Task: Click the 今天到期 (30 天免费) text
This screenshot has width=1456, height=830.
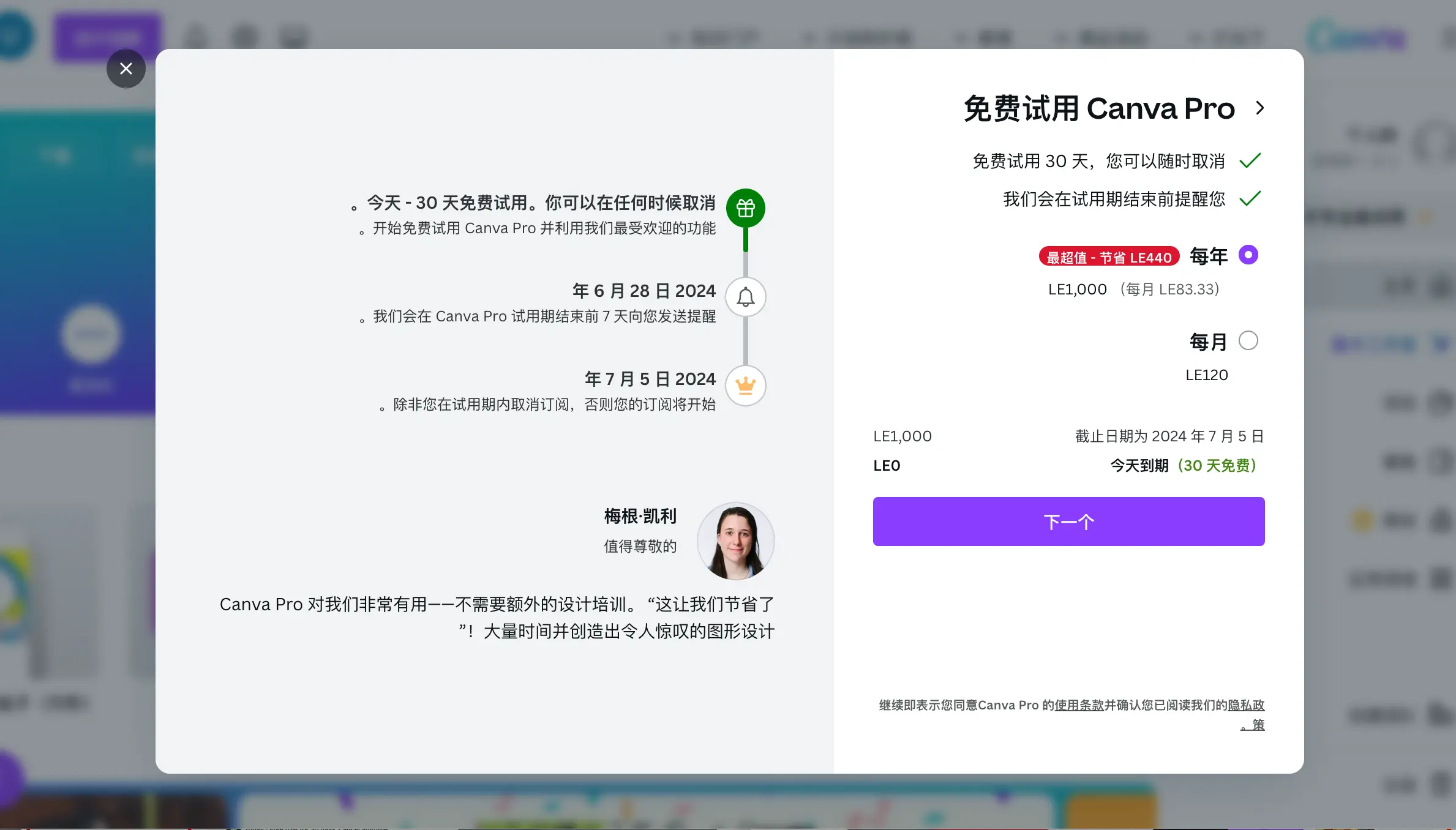Action: [x=1183, y=466]
